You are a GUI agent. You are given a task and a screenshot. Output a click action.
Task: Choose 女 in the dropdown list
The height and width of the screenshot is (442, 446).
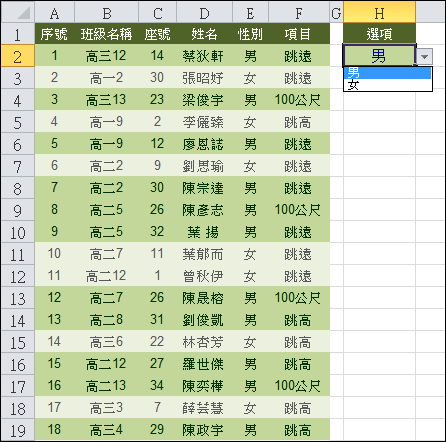tap(388, 85)
